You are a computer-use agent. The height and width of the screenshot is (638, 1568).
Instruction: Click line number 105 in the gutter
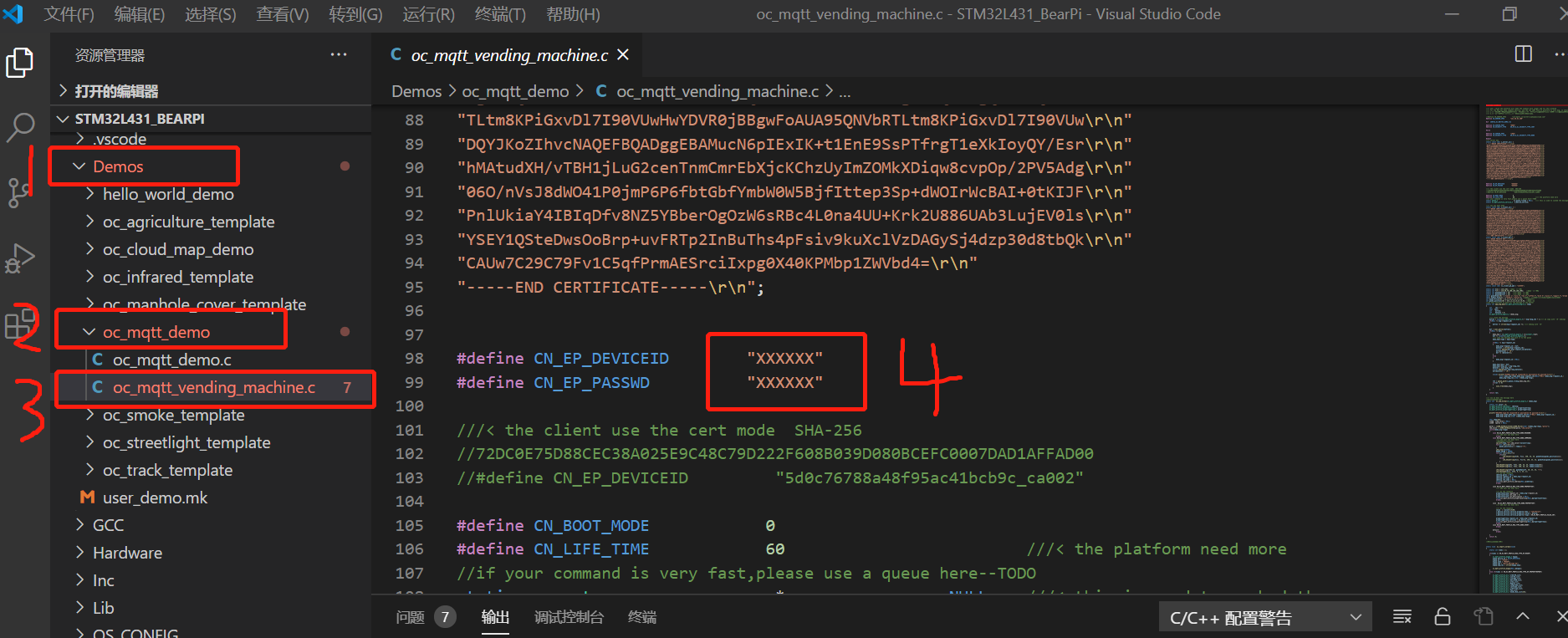click(410, 526)
